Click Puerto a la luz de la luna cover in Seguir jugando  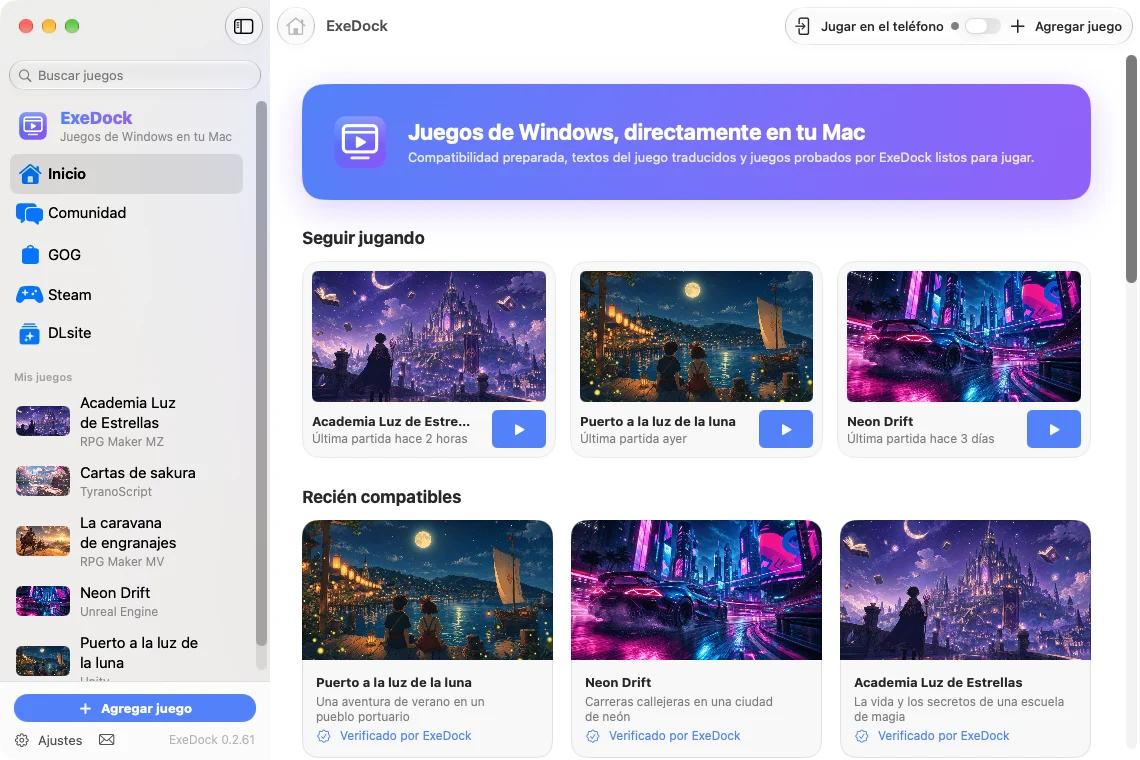[x=697, y=337]
